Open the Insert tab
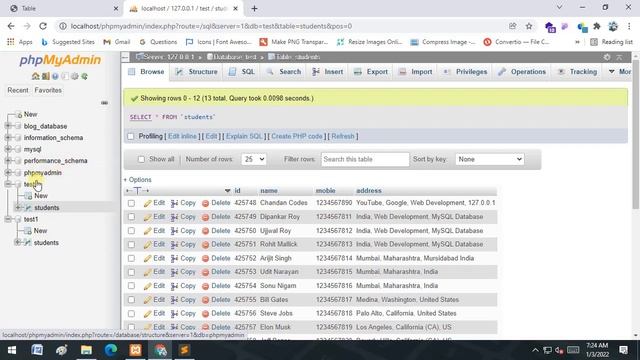This screenshot has width=640, height=360. pos(328,72)
